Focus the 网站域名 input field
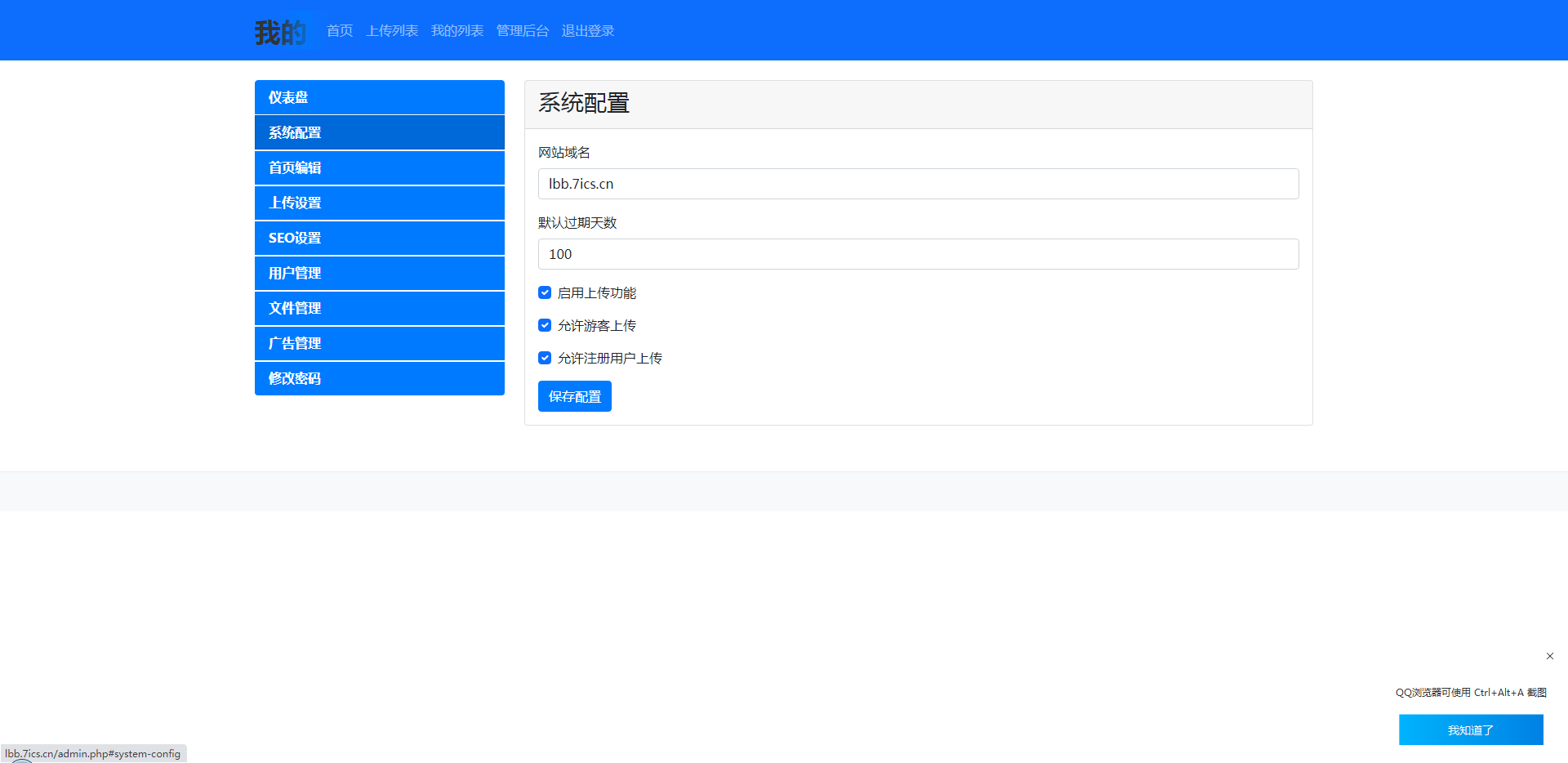 click(x=918, y=184)
